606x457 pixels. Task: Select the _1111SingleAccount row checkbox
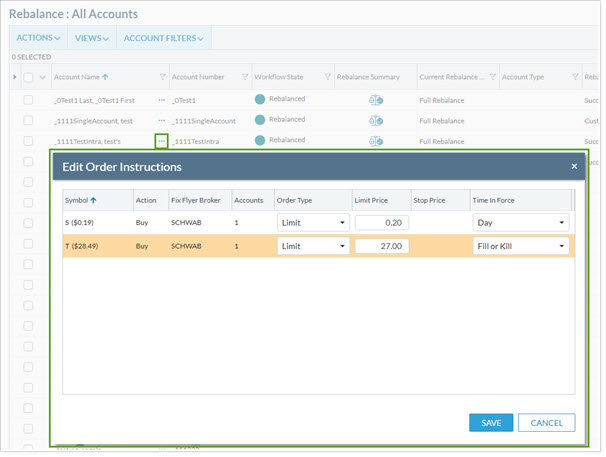28,120
